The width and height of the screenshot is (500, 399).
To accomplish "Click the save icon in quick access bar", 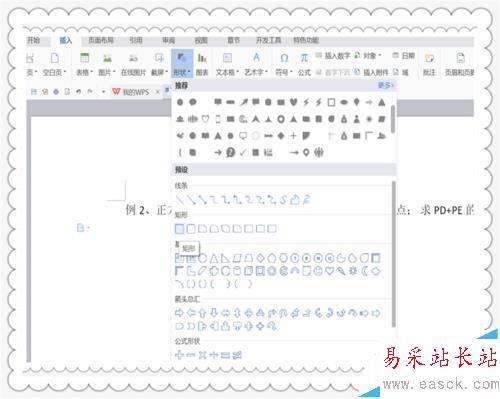I will click(34, 91).
